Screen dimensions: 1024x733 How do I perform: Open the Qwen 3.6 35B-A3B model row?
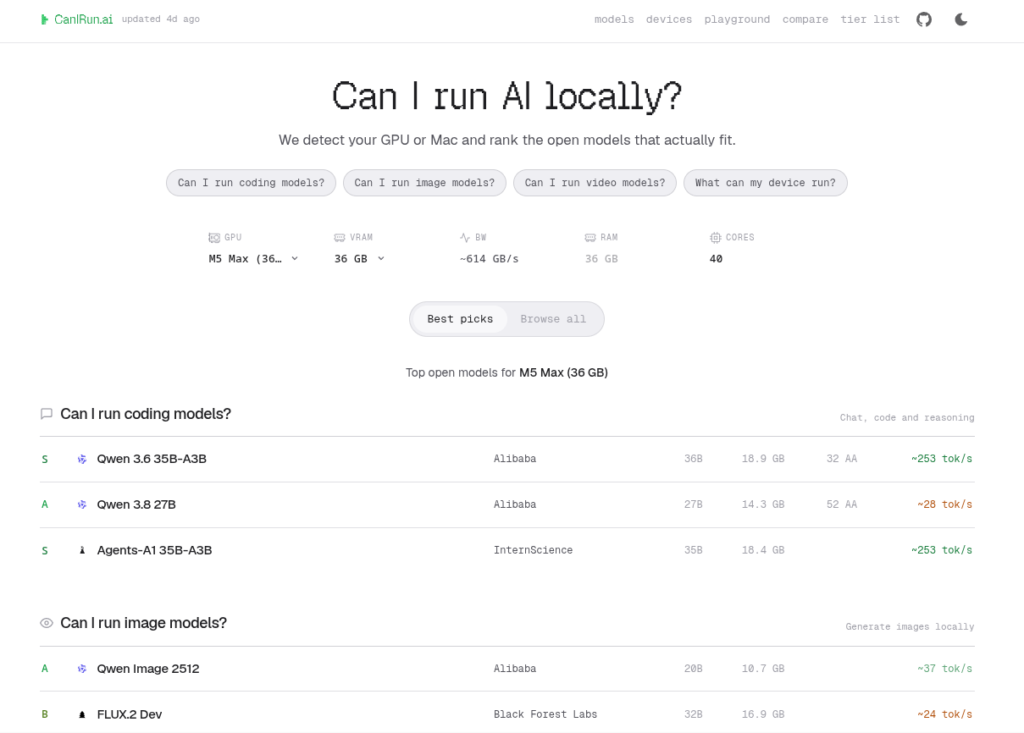point(507,459)
